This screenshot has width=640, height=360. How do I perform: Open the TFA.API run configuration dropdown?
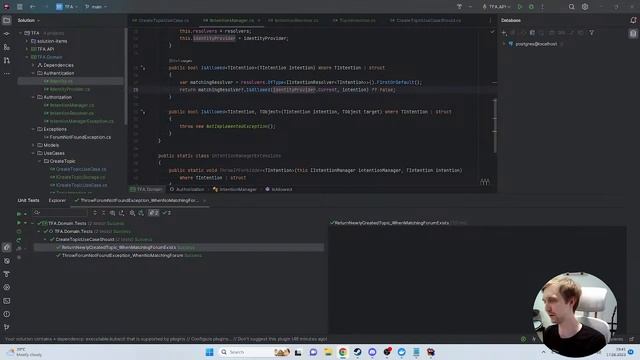click(x=496, y=7)
